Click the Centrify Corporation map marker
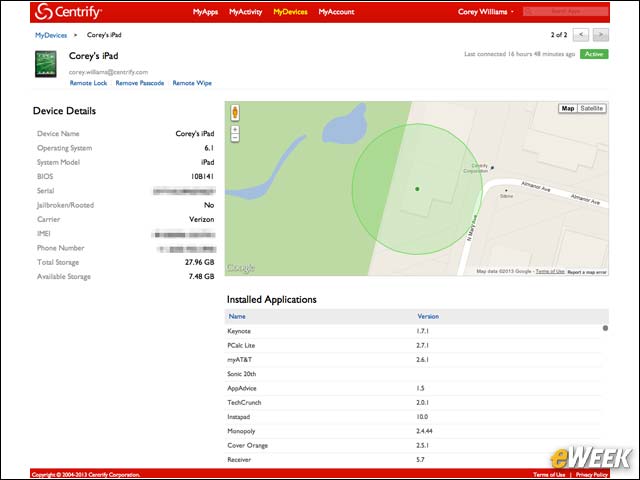 click(493, 167)
